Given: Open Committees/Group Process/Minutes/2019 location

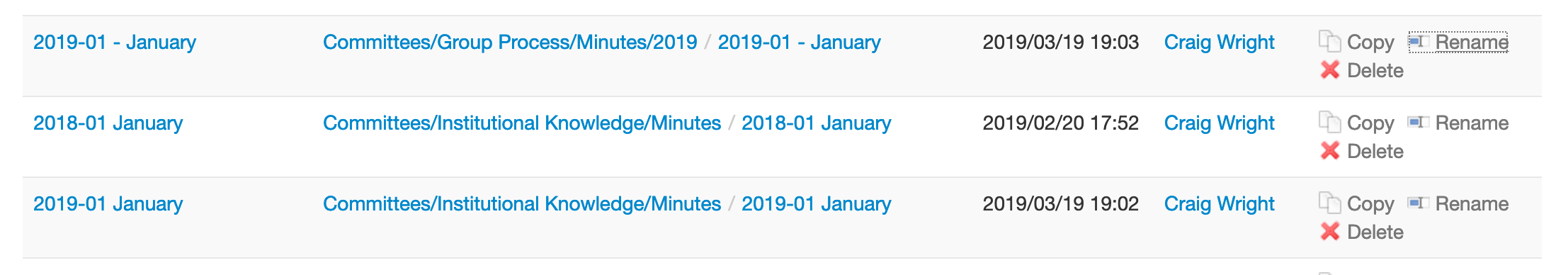Looking at the screenshot, I should [x=510, y=43].
